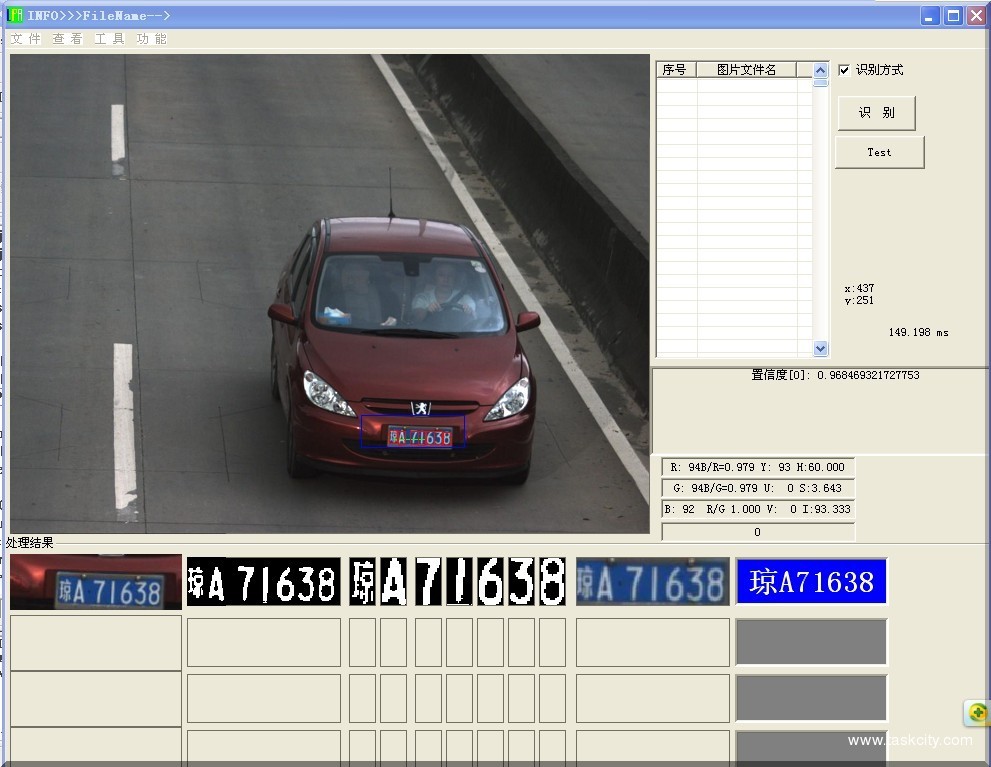Maximize the application window
The width and height of the screenshot is (991, 767).
953,15
